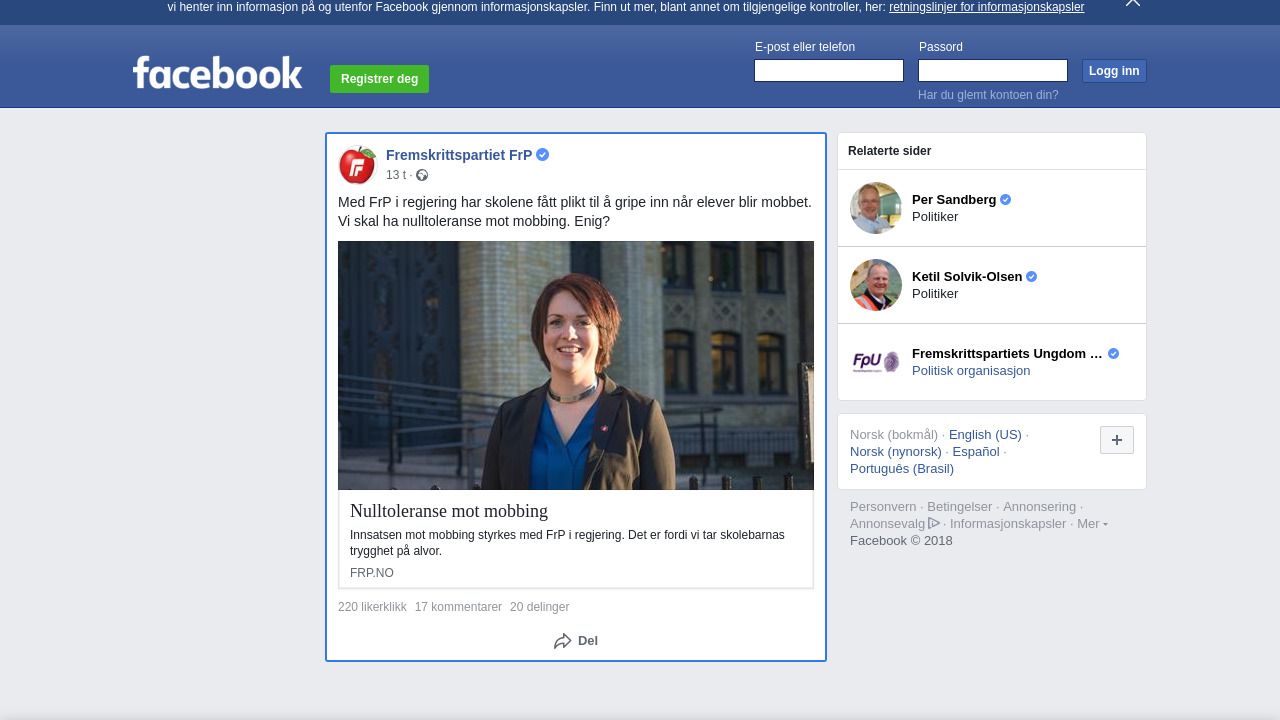The height and width of the screenshot is (720, 1280).
Task: Click the Norsk (bokmål) current language text
Action: [894, 435]
